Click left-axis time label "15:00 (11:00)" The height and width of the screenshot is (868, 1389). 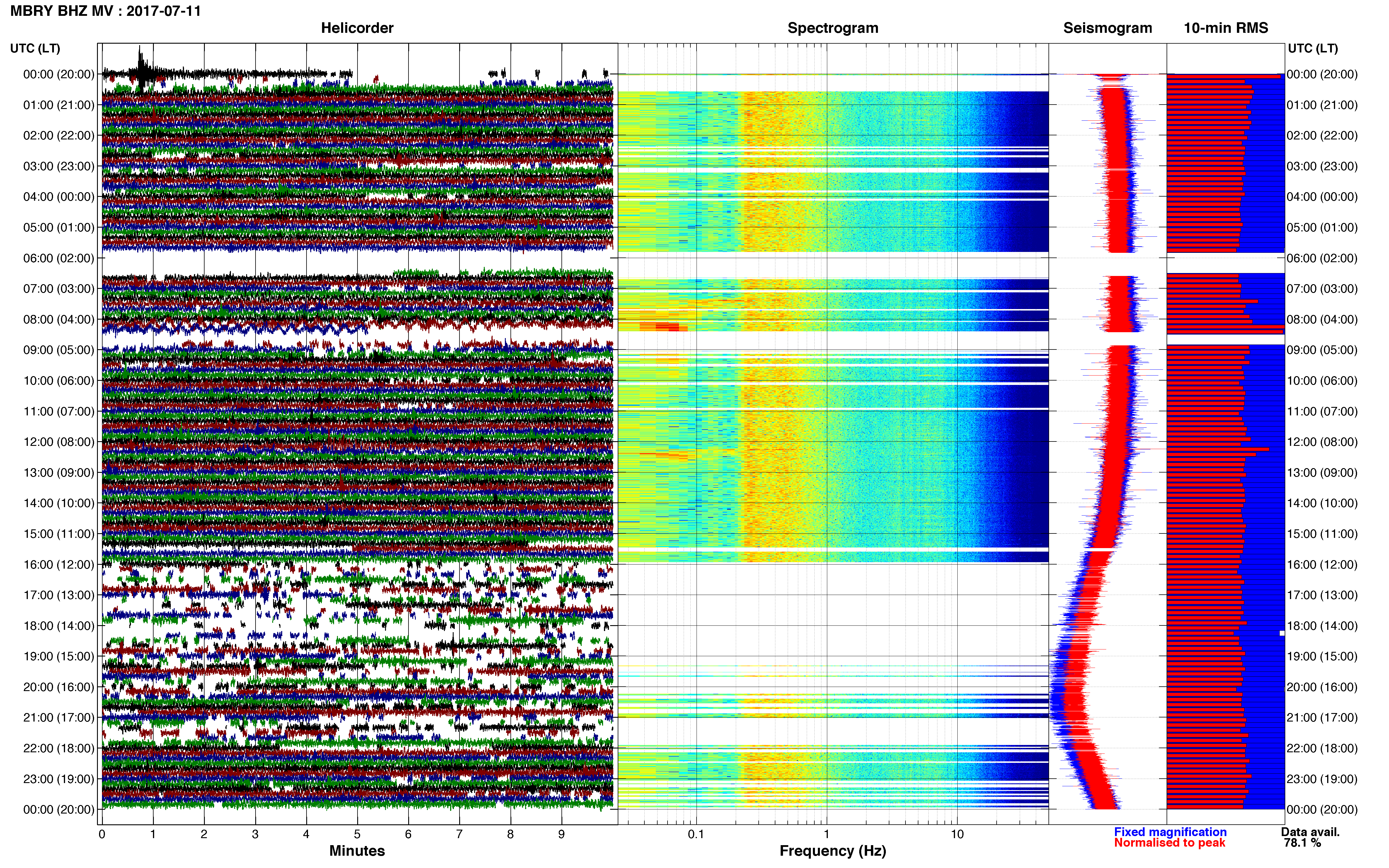pyautogui.click(x=59, y=534)
